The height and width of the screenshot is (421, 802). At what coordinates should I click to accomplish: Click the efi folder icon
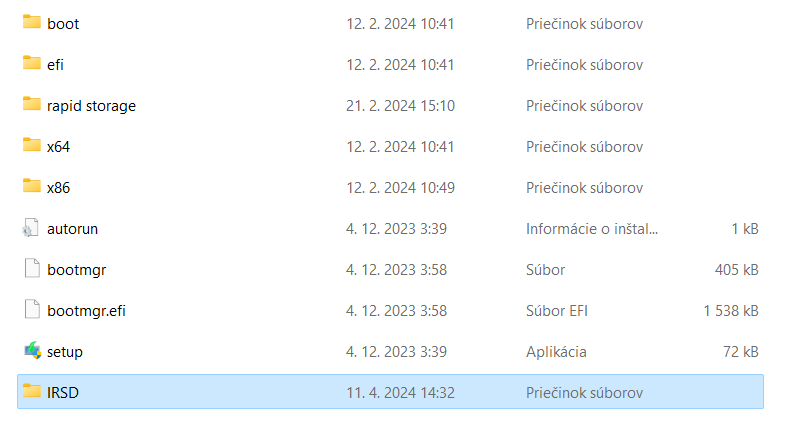click(x=32, y=63)
